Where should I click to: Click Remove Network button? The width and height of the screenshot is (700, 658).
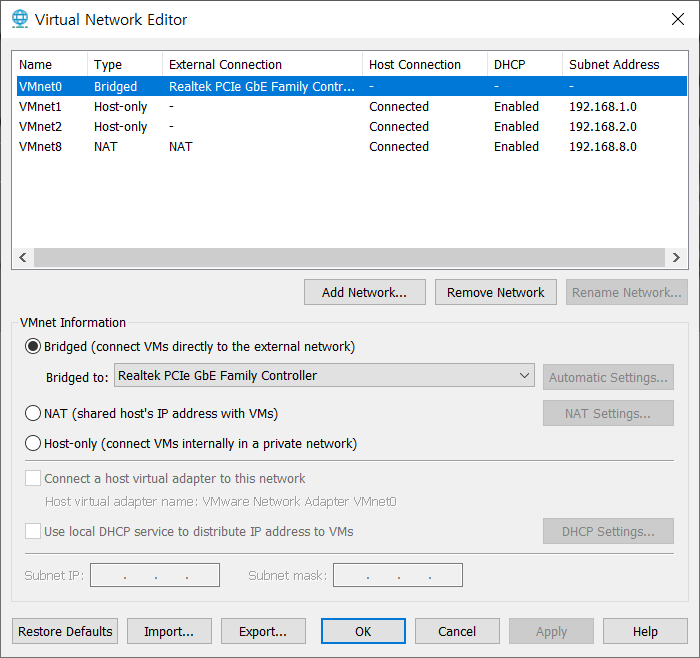pyautogui.click(x=496, y=292)
